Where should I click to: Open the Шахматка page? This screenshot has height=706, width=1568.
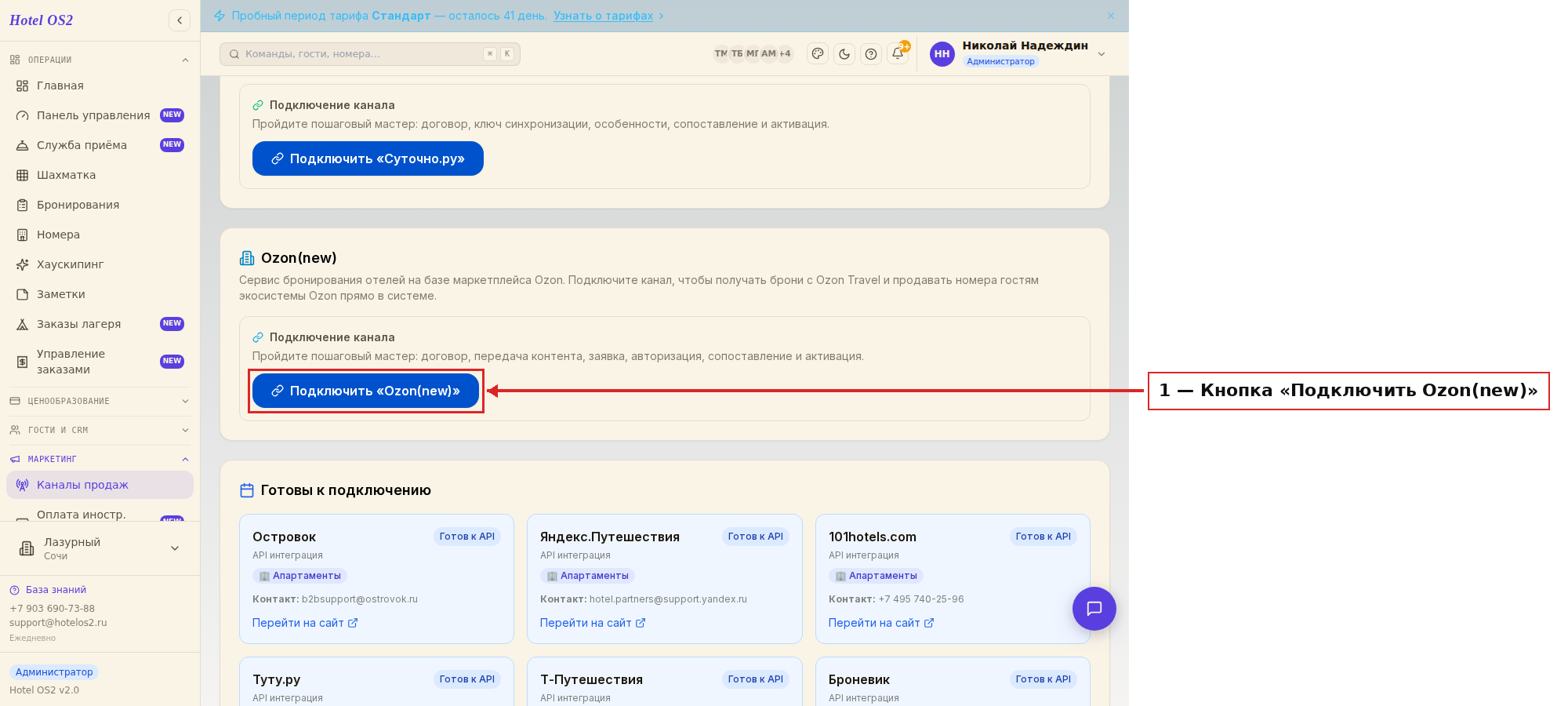point(100,175)
